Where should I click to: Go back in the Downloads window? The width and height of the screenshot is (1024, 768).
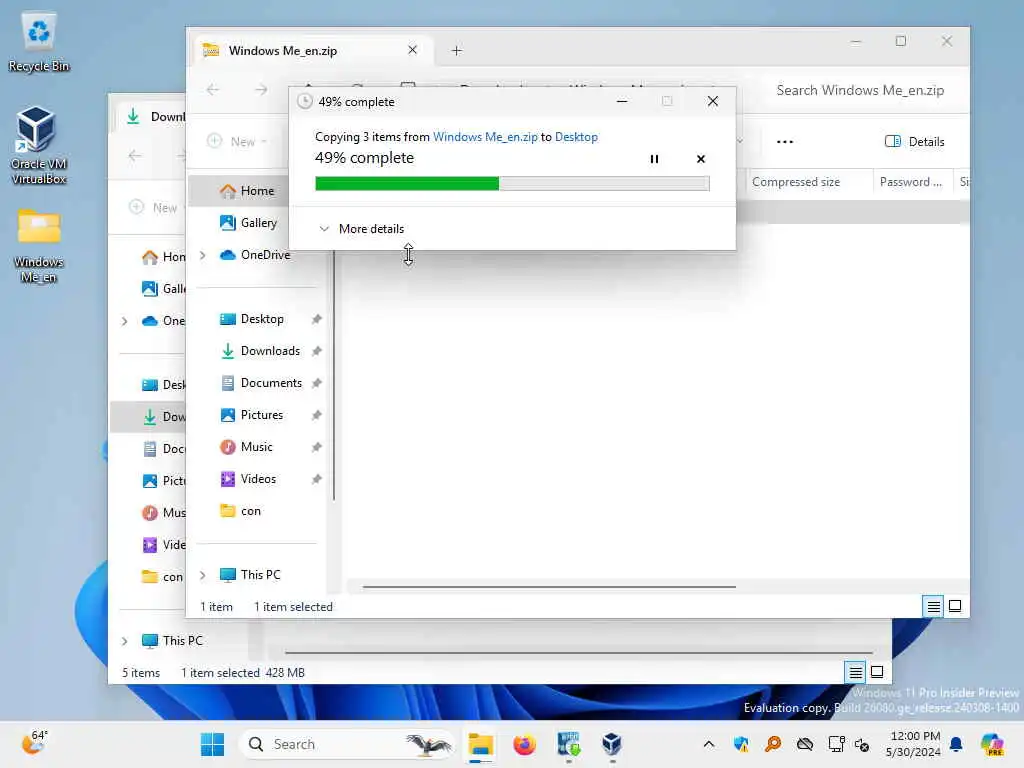coord(135,155)
